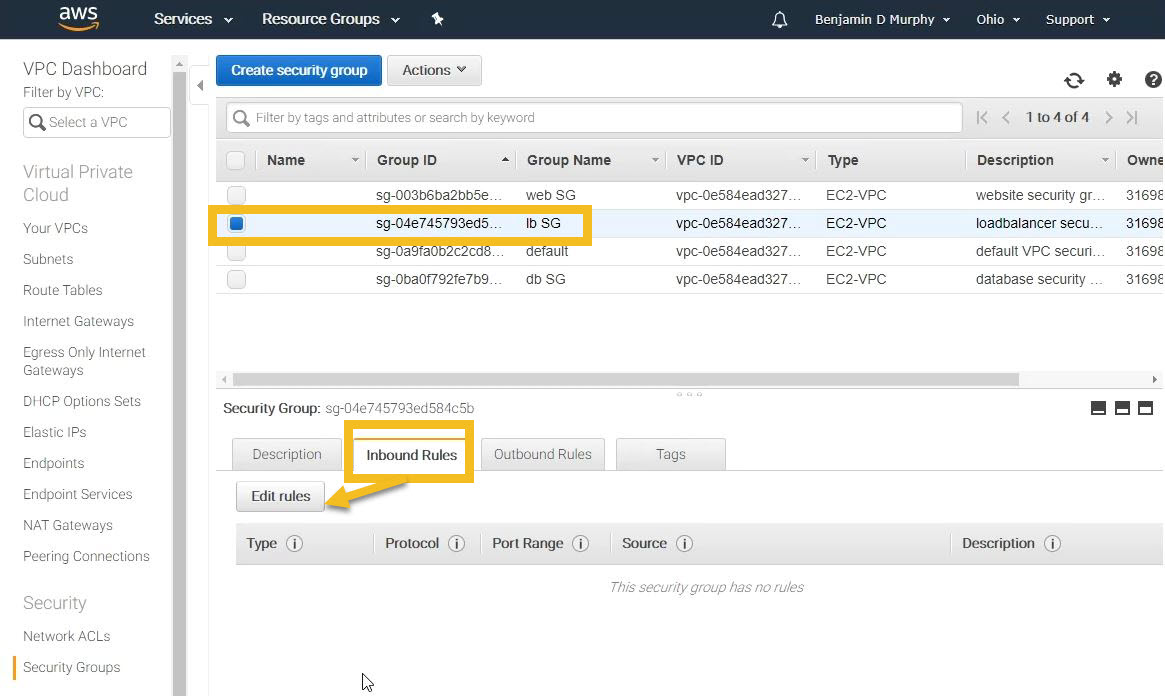The width and height of the screenshot is (1165, 696).
Task: Go to previous page of results
Action: pos(1006,117)
